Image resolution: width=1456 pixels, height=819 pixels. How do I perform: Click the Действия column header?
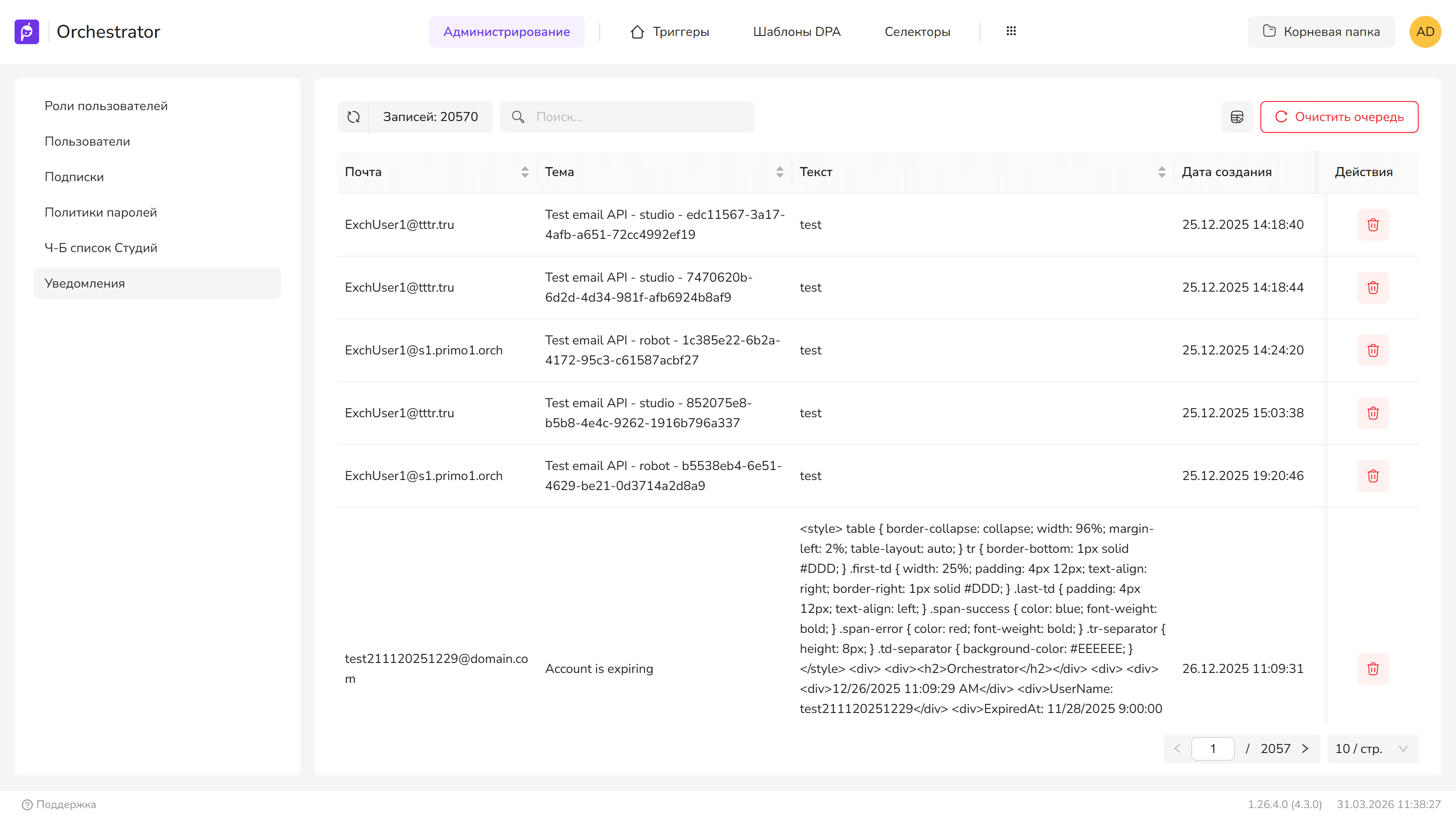(1364, 172)
